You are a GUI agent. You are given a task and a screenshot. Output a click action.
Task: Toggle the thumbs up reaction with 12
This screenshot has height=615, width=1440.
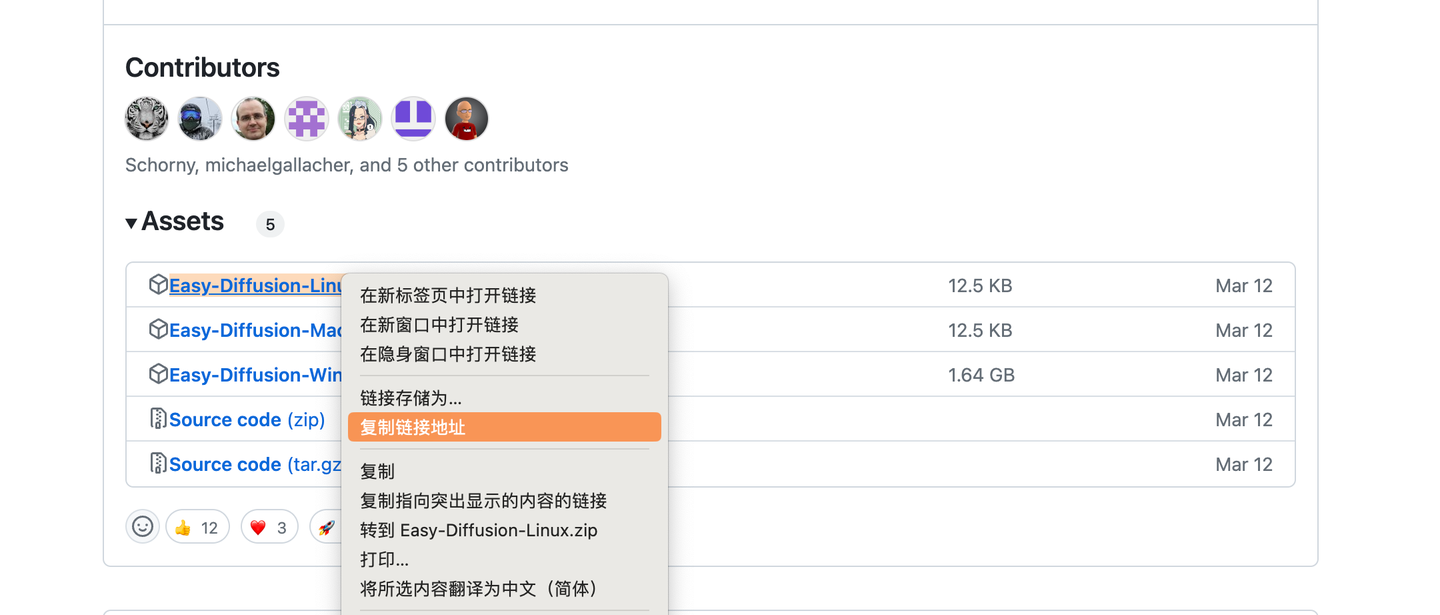point(197,527)
